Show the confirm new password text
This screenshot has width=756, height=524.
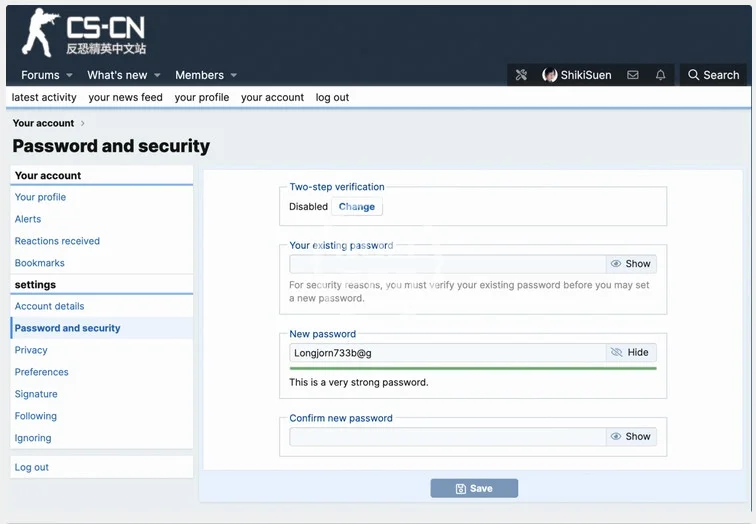click(631, 436)
